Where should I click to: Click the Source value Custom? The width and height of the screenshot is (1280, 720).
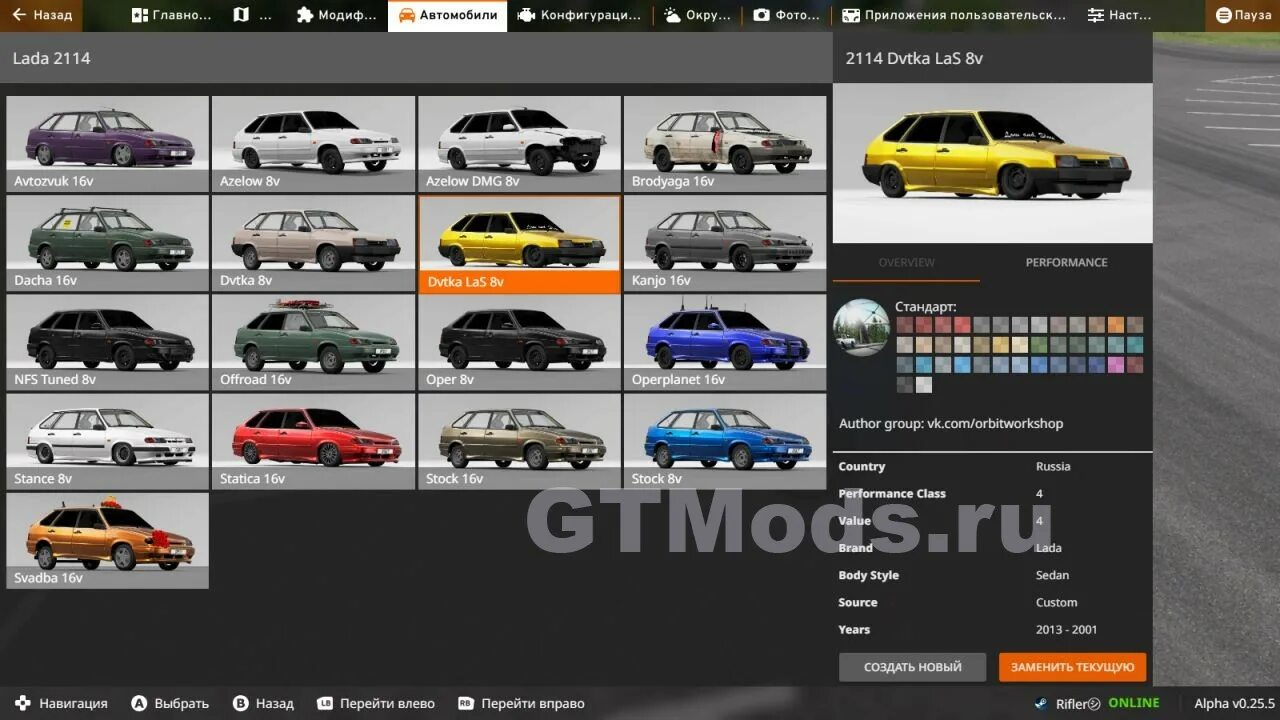1056,602
